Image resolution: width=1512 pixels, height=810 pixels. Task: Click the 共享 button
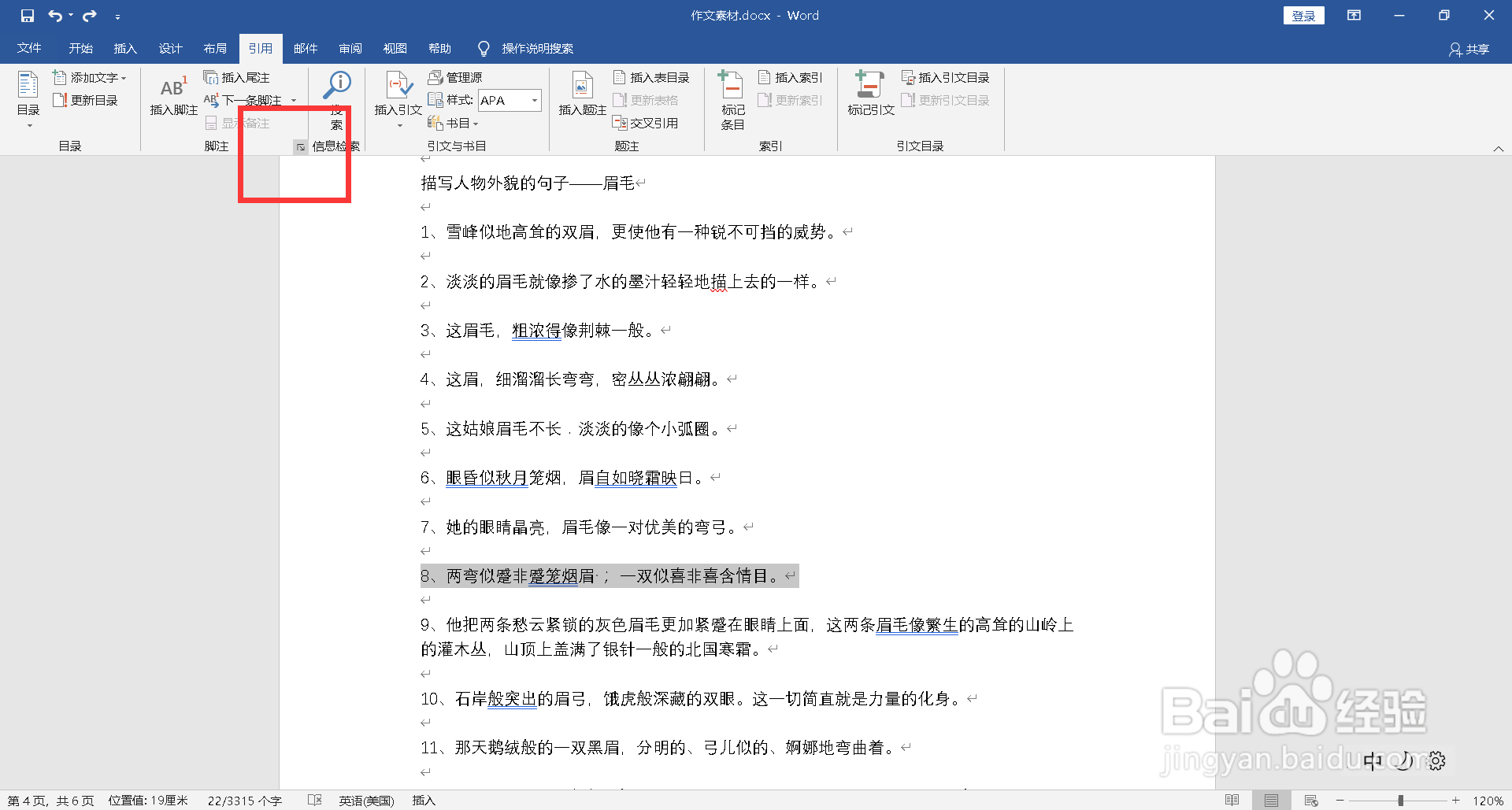[x=1469, y=49]
